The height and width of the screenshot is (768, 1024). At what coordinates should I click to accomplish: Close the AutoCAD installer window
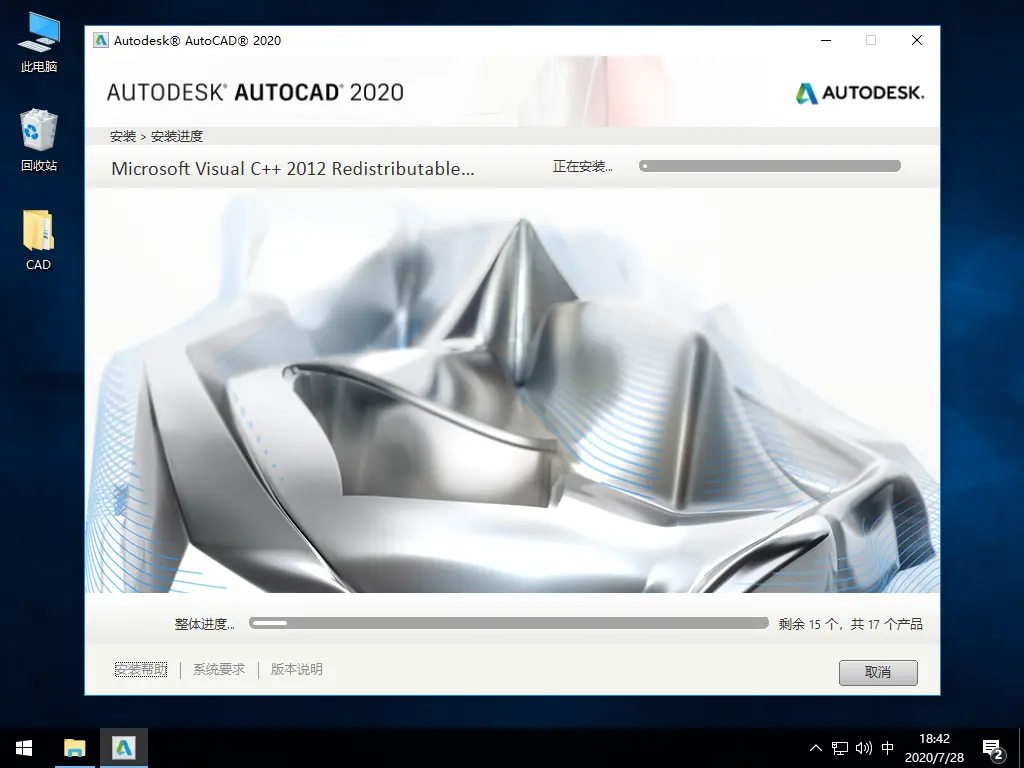[917, 40]
